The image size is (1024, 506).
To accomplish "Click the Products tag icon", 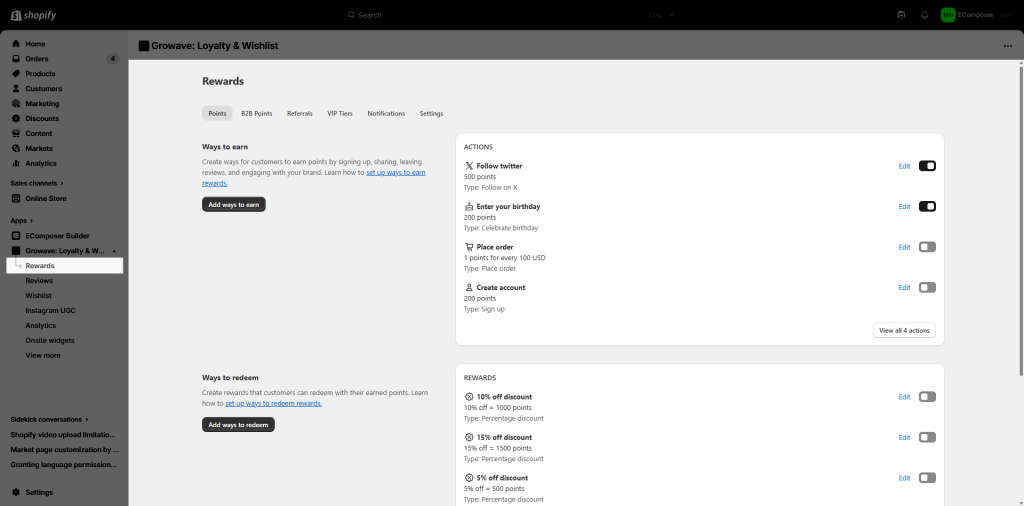I will pyautogui.click(x=16, y=74).
